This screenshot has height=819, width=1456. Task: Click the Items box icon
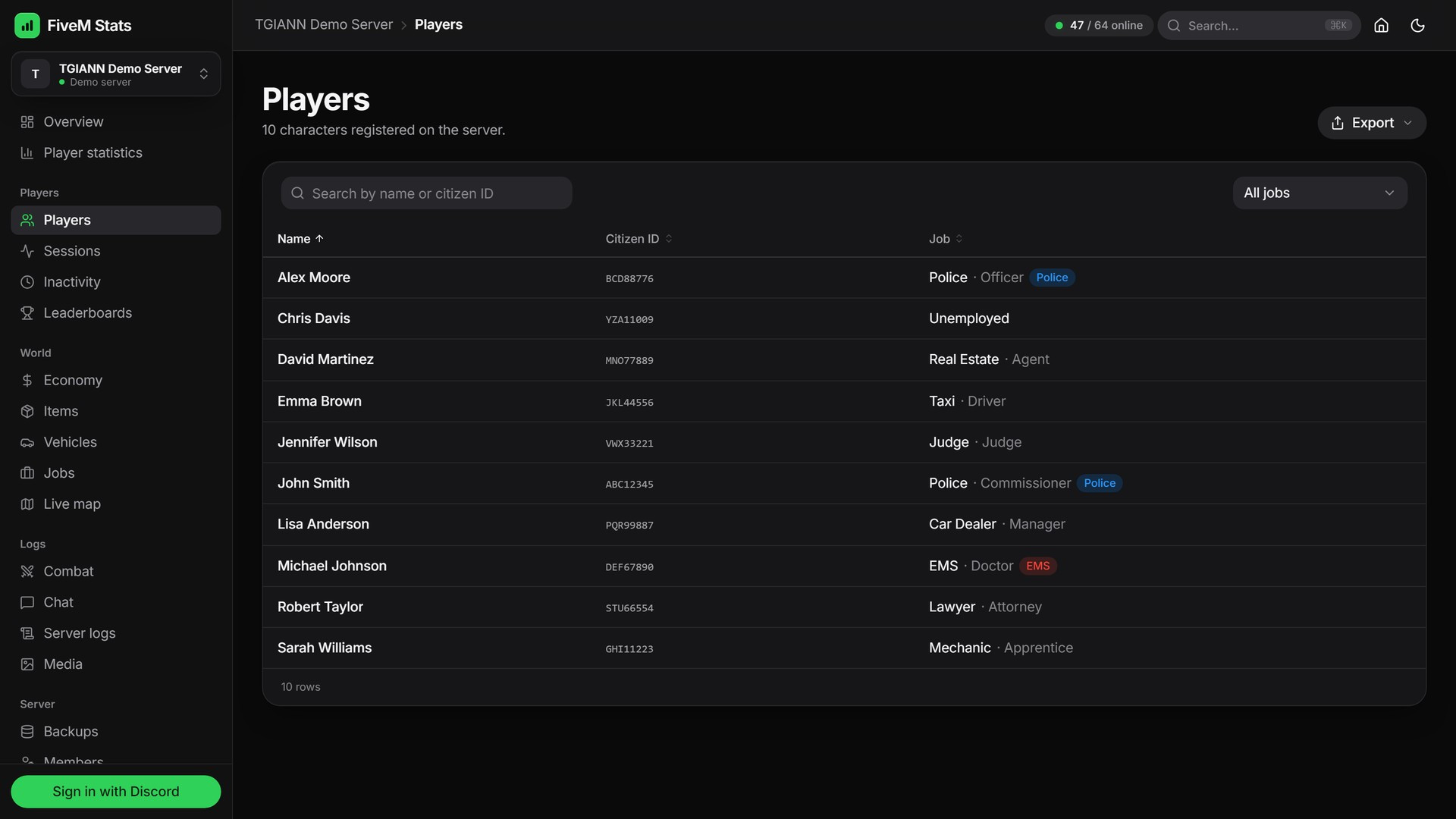point(27,411)
